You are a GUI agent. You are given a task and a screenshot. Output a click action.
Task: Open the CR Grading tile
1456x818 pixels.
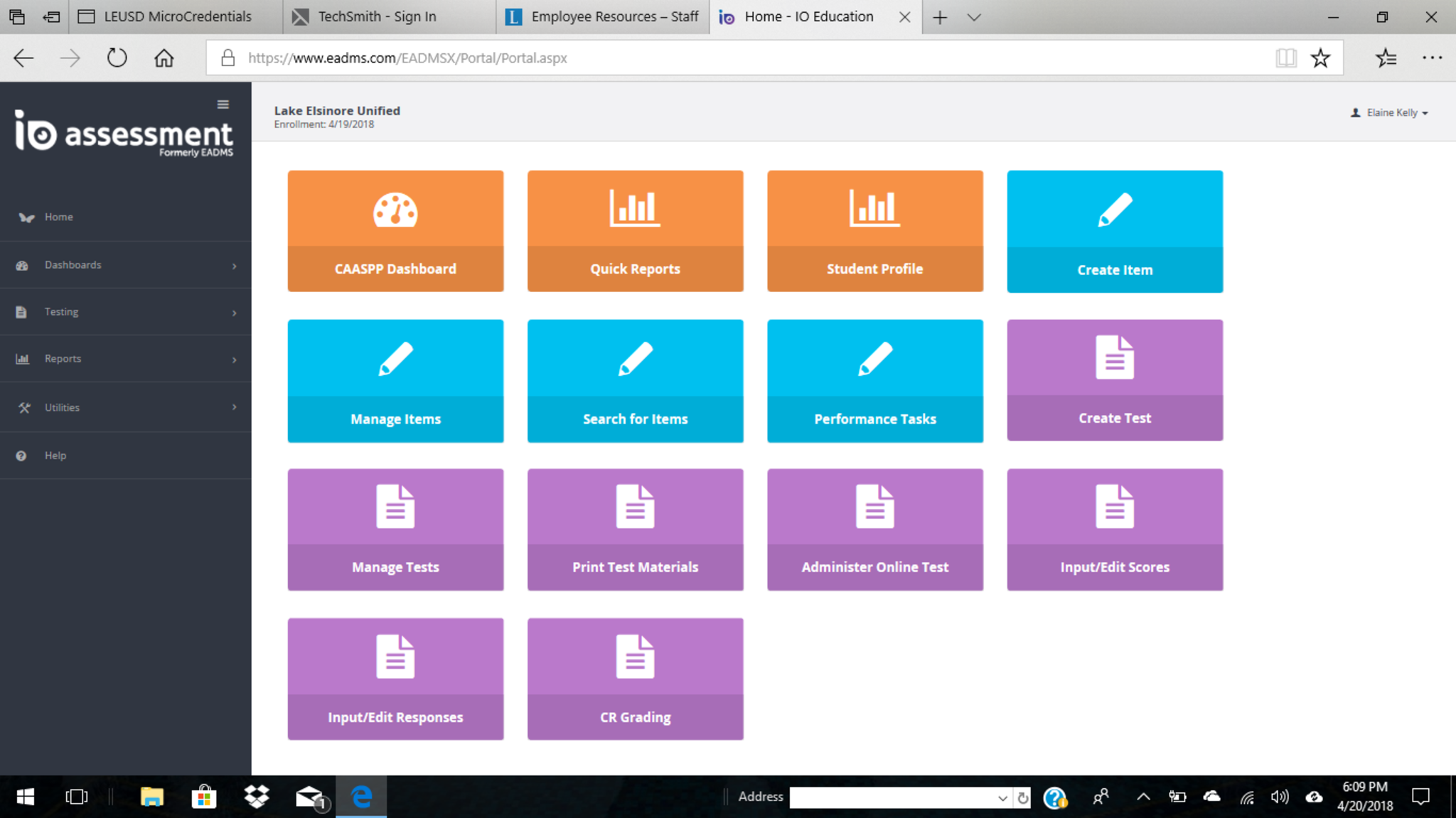click(x=635, y=679)
